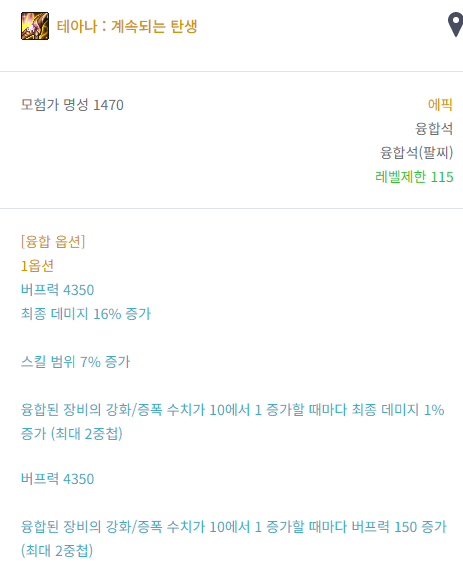Click the 융합석(팔찌) subtype label
Viewport: 463px width, 579px height.
click(416, 153)
